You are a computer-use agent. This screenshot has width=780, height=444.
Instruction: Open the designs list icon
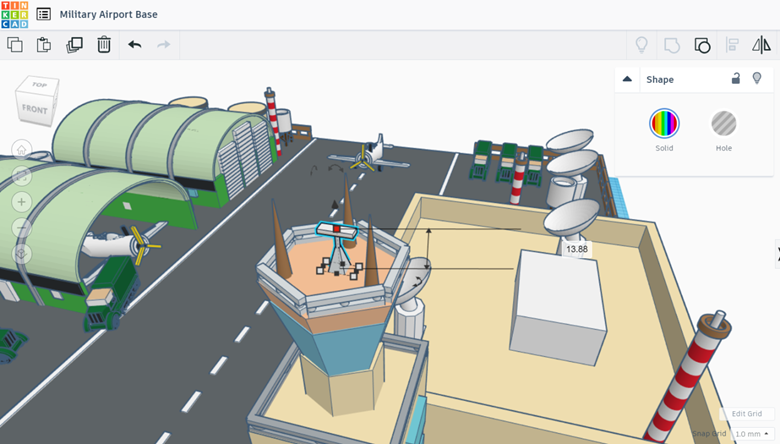click(x=44, y=14)
